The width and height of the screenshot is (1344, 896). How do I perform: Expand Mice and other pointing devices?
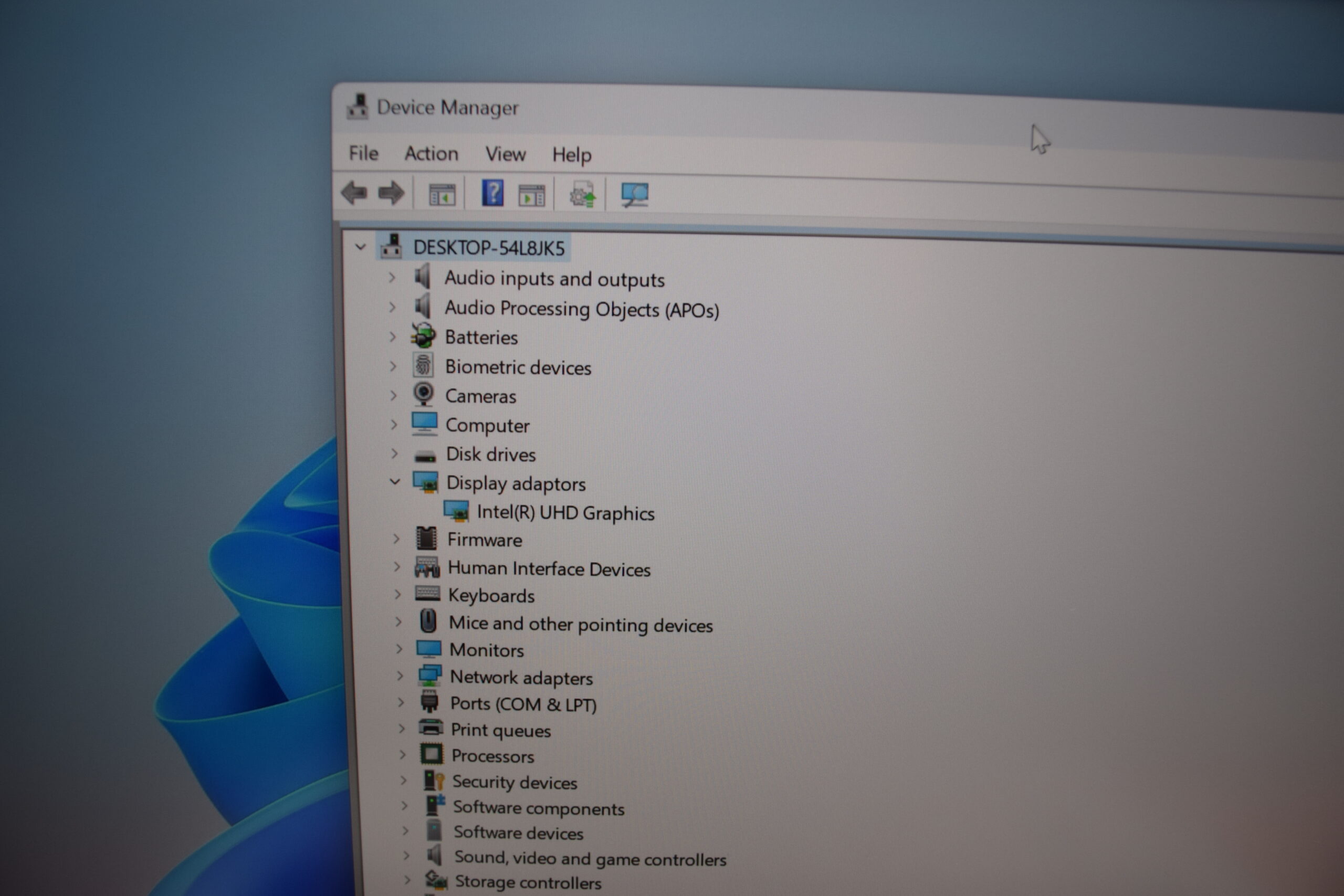click(x=398, y=621)
